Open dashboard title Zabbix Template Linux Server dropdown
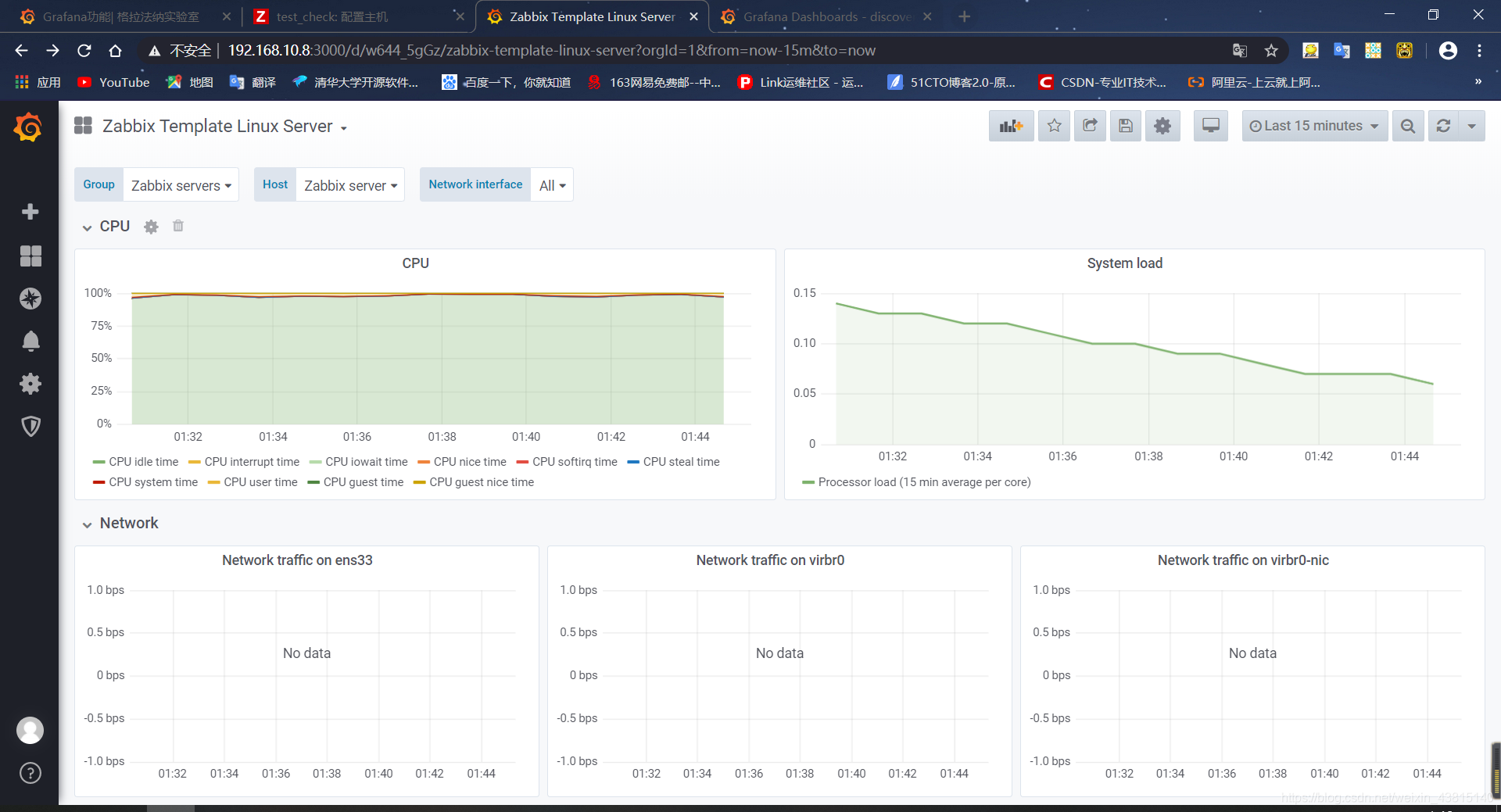The image size is (1501, 812). click(224, 127)
